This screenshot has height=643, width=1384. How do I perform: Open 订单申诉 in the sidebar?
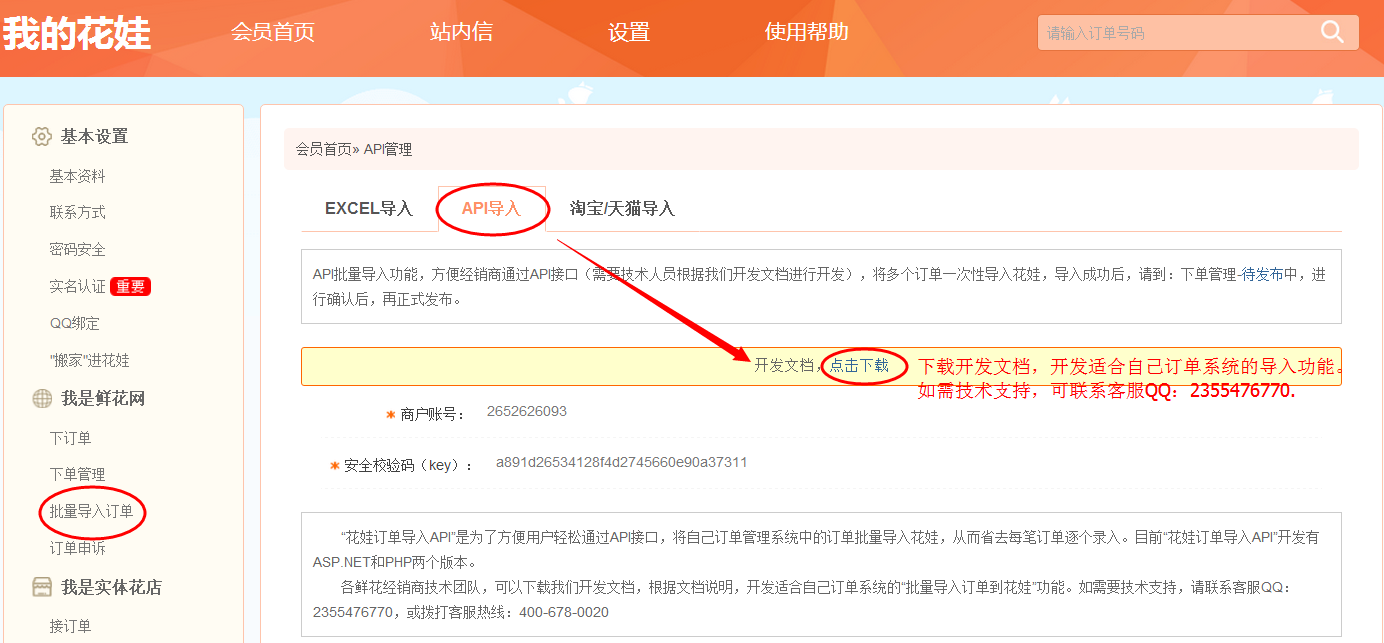click(77, 548)
